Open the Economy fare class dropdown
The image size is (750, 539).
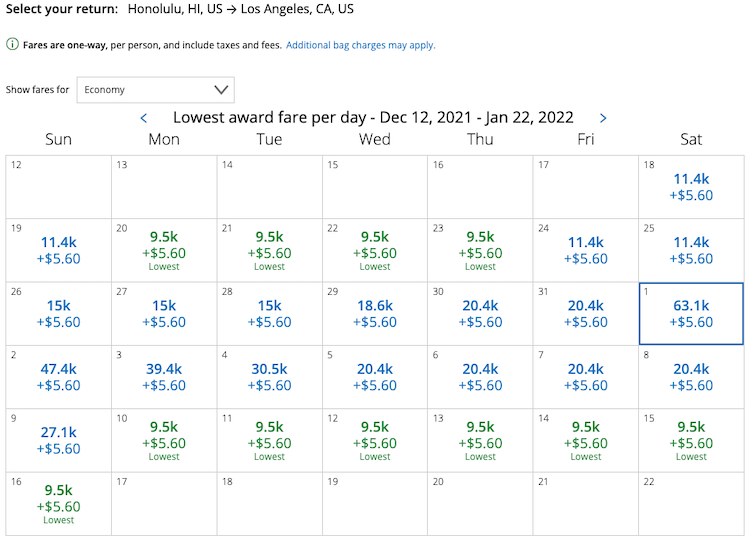(x=155, y=89)
